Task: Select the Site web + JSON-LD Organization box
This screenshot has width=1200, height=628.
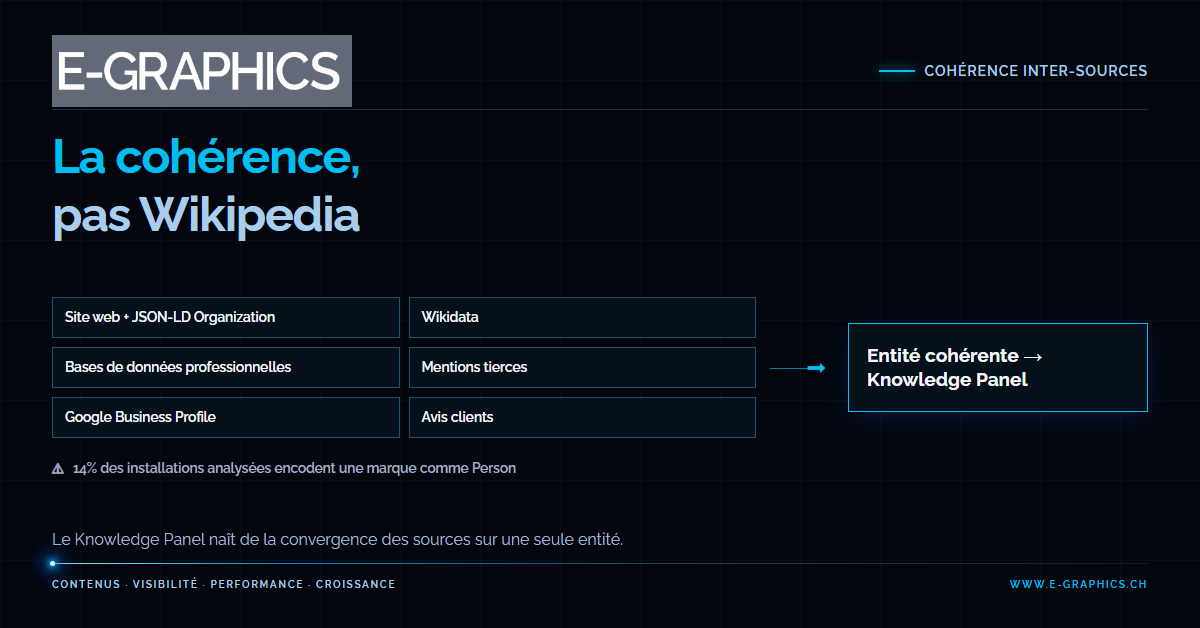Action: [226, 317]
